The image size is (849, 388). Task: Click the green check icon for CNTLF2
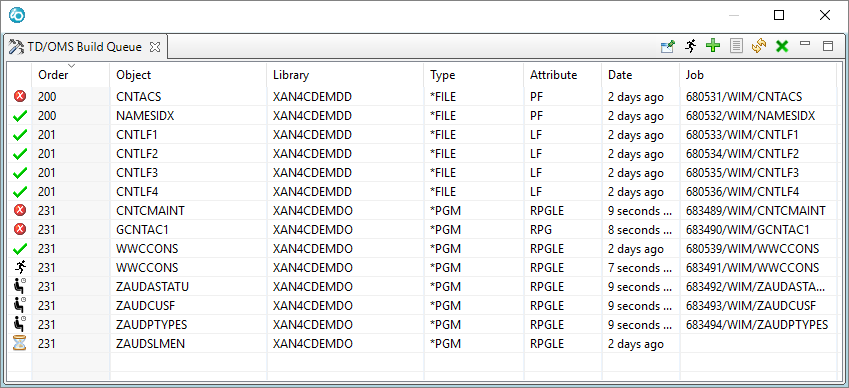click(x=20, y=154)
